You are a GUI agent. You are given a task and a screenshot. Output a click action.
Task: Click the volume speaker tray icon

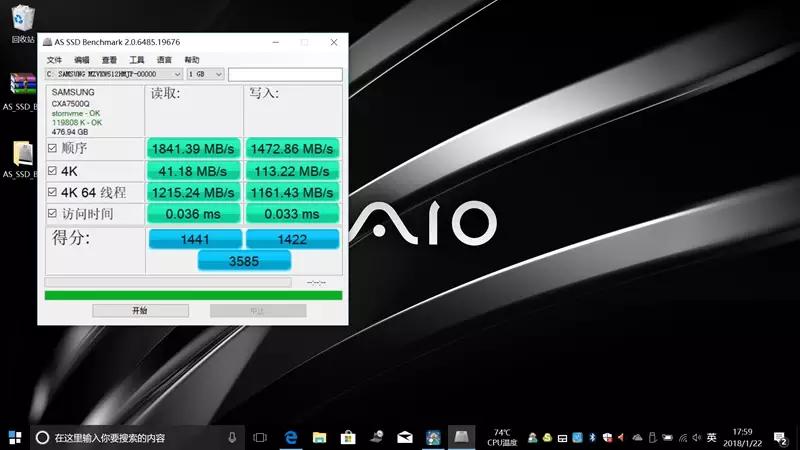(697, 438)
